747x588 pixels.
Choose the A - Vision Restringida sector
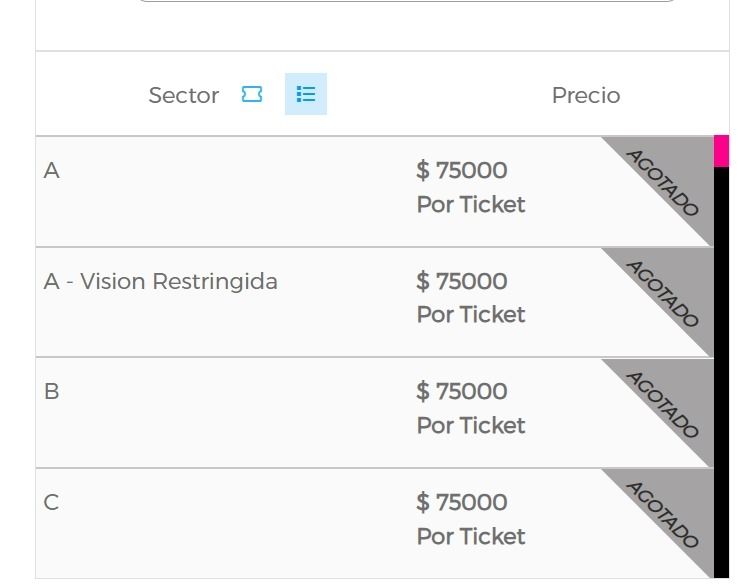click(x=161, y=281)
